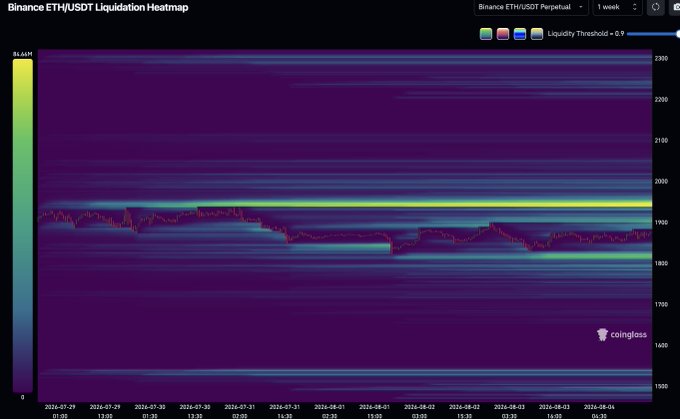Click the bright yellow liquidation band near 1950
The width and height of the screenshot is (680, 419).
[x=434, y=204]
